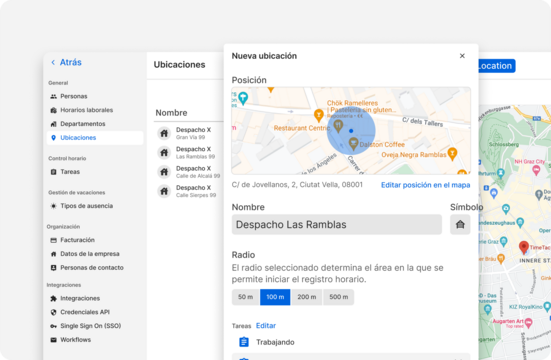551x360 pixels.
Task: Select the 500 m radius
Action: pos(339,297)
